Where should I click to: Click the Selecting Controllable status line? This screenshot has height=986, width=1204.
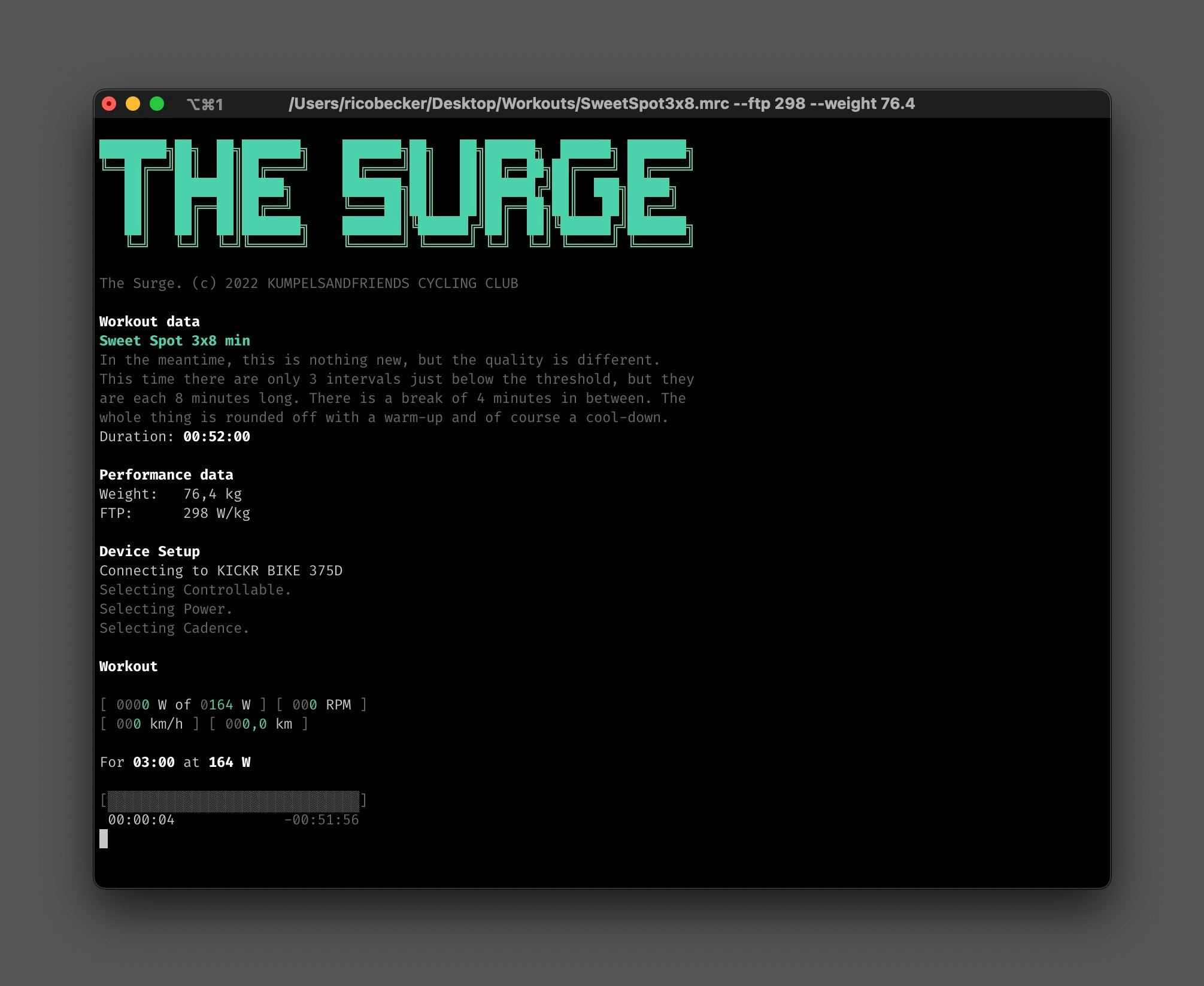click(196, 590)
